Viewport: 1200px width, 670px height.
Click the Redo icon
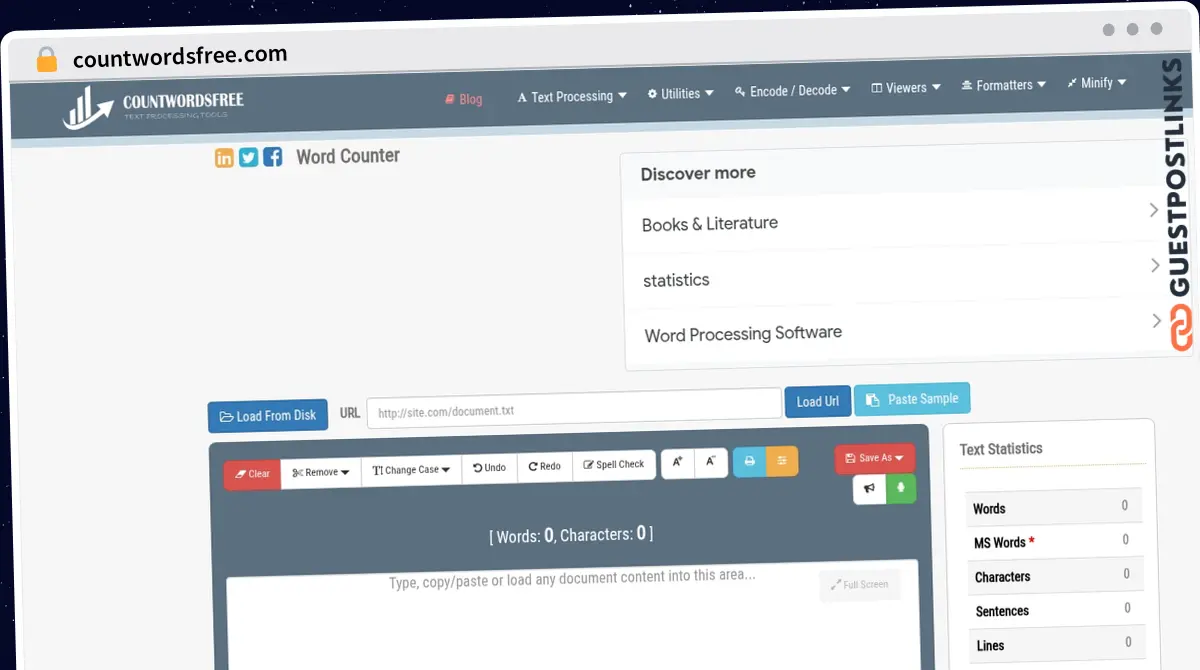coord(544,464)
